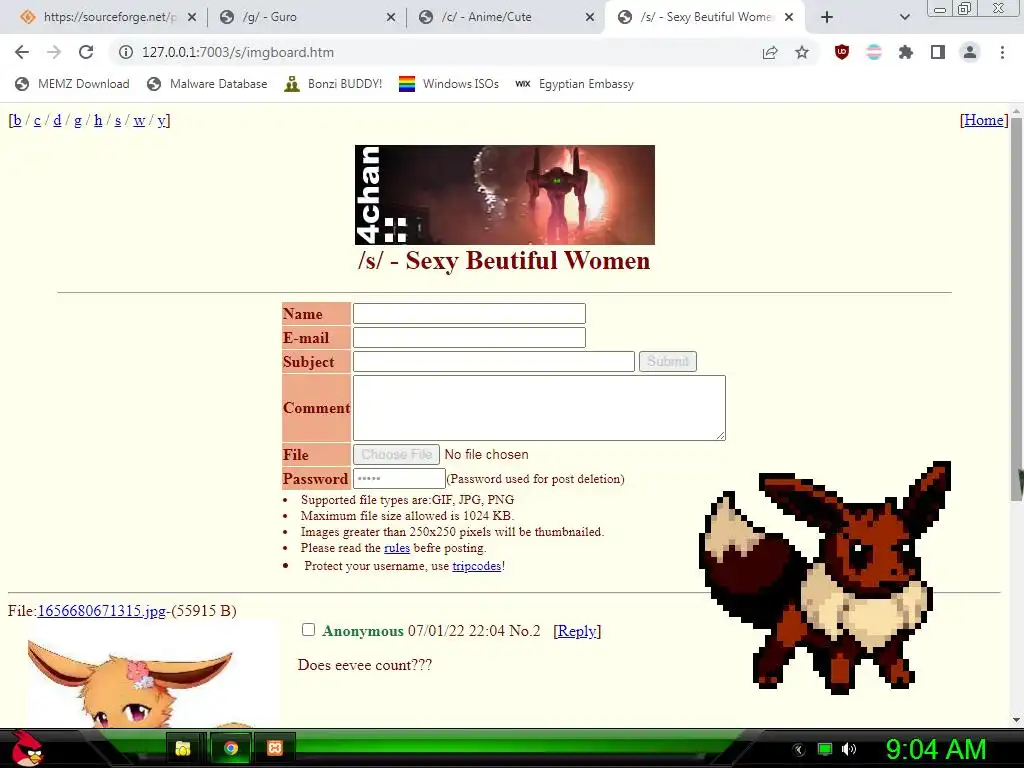The image size is (1024, 768).
Task: Open the tripcodes link
Action: (477, 566)
